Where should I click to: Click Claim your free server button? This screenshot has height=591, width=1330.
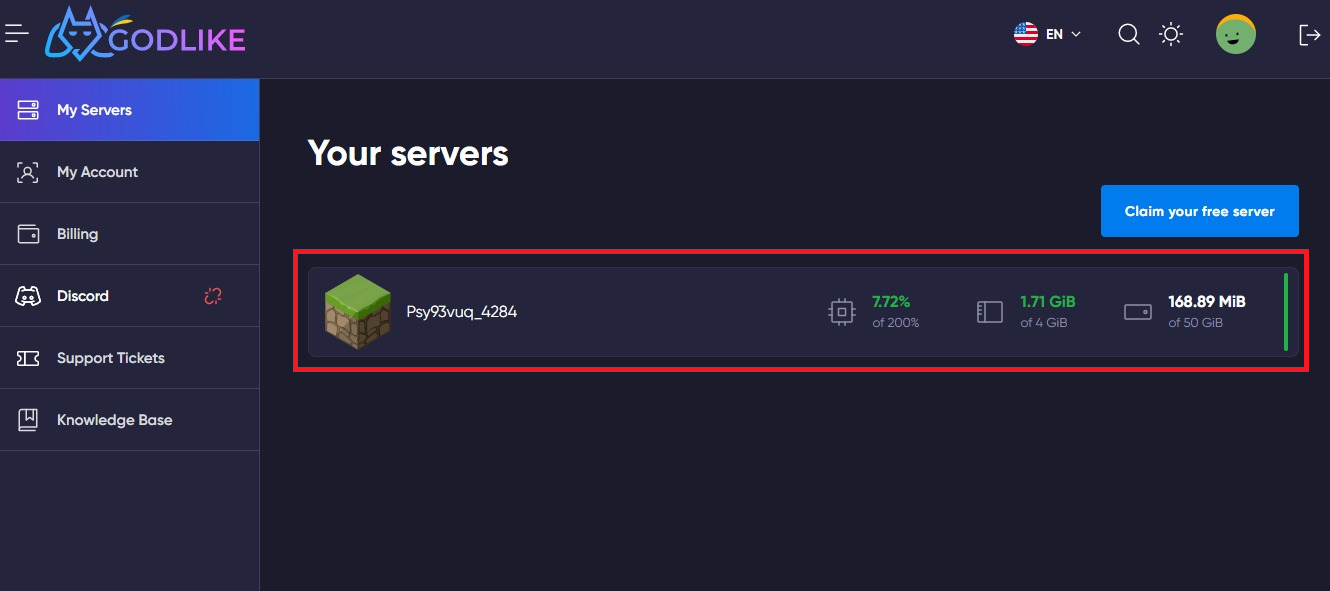pyautogui.click(x=1200, y=211)
